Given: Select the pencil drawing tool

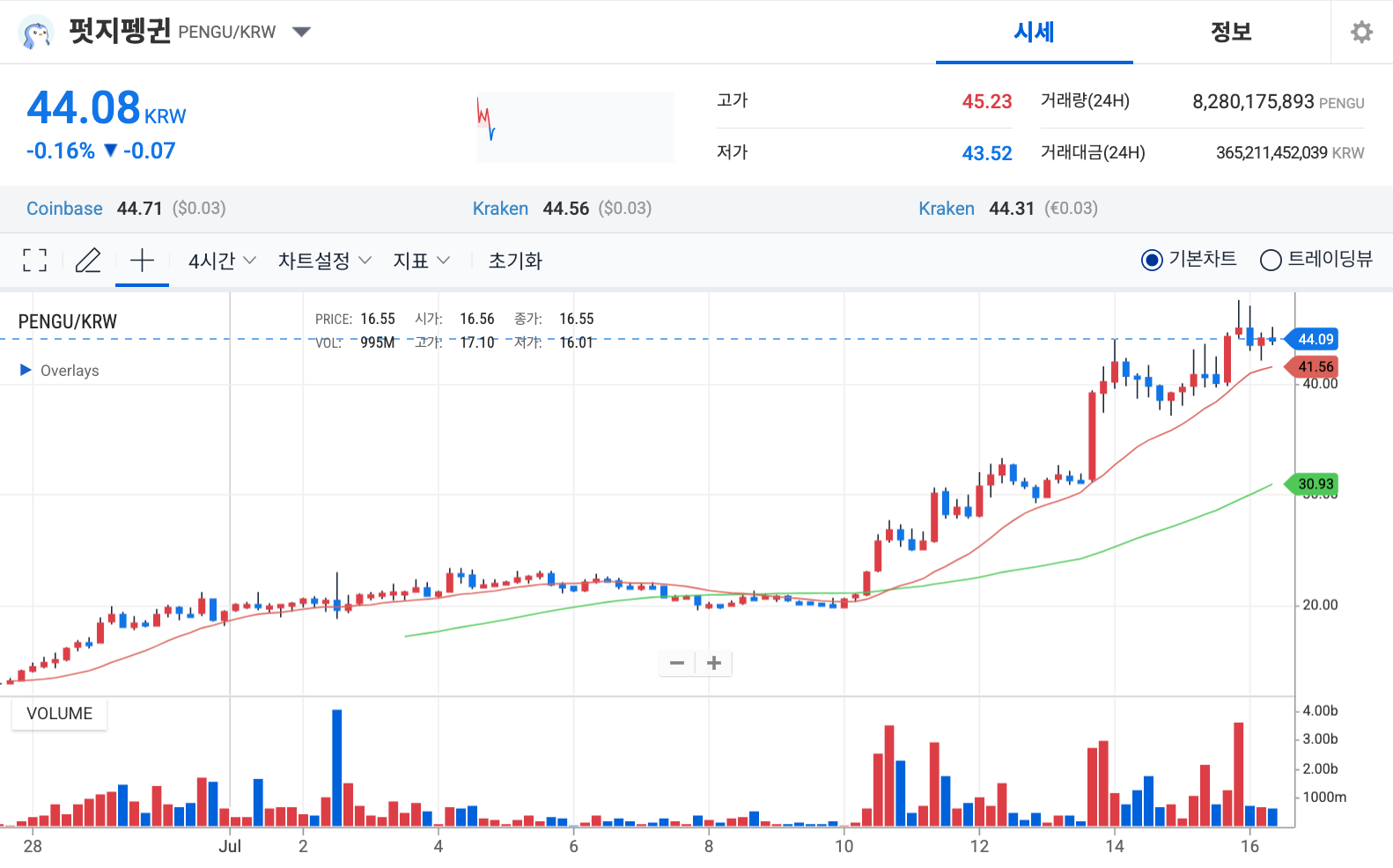Looking at the screenshot, I should coord(88,261).
